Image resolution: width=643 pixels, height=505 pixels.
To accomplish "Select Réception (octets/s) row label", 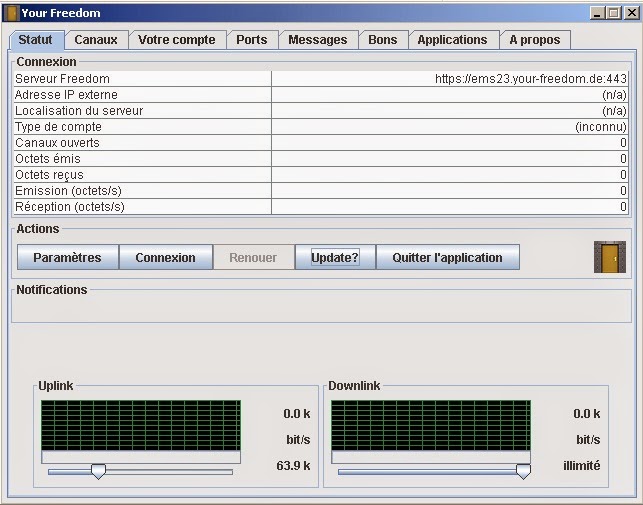I will coord(70,207).
